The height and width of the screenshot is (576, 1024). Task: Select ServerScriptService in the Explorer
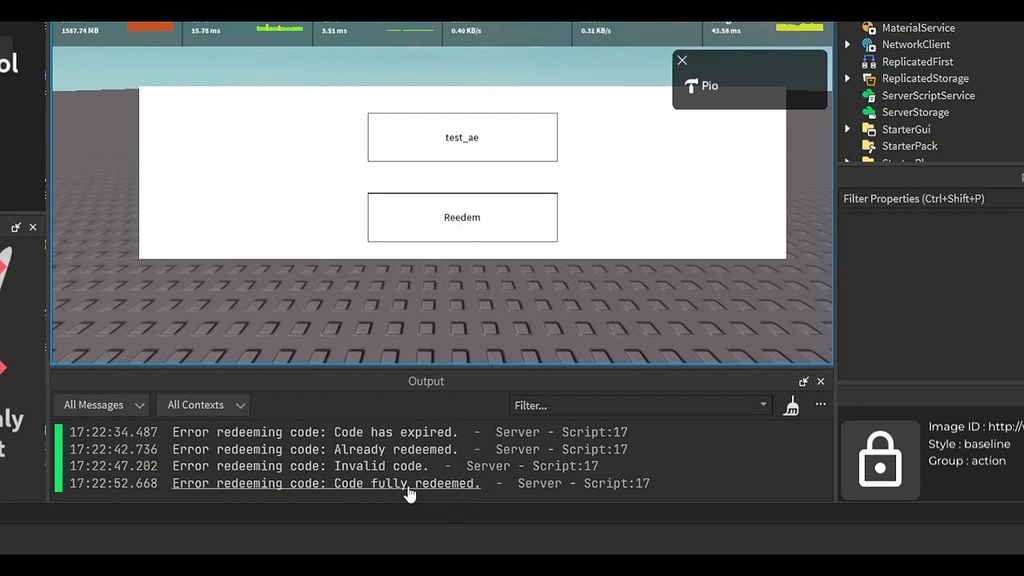click(x=928, y=95)
